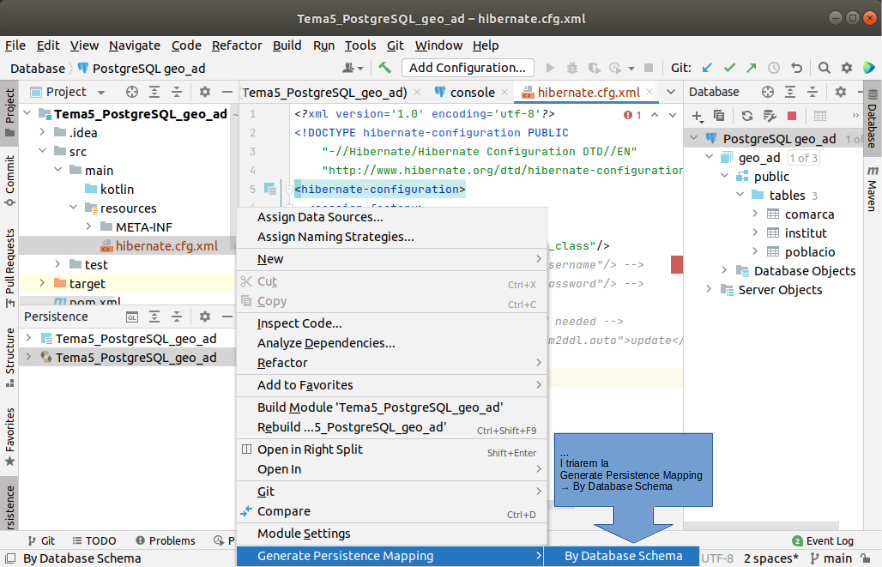
Task: Select the institut table
Action: tap(806, 233)
